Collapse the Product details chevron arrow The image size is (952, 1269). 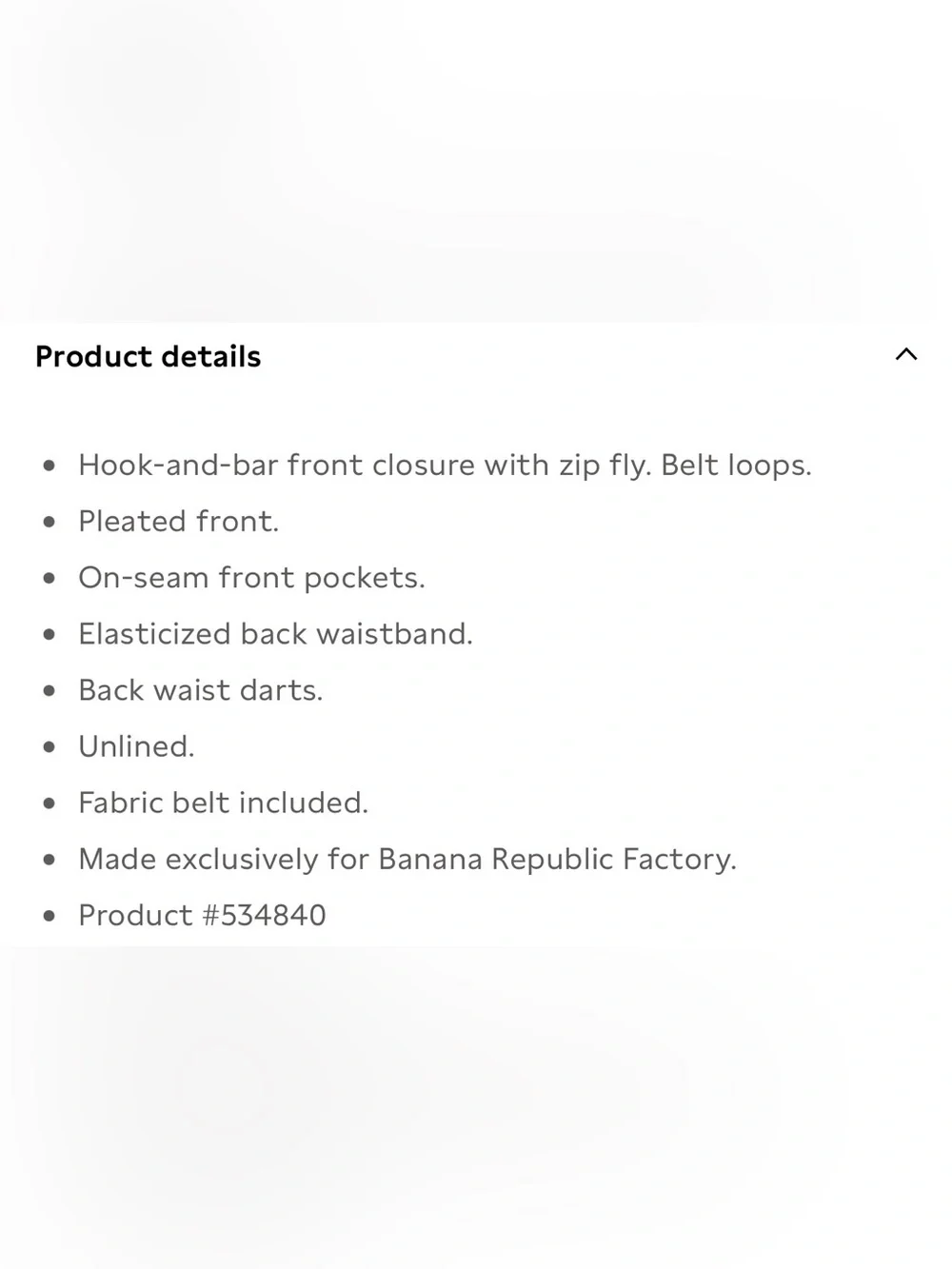pos(905,355)
